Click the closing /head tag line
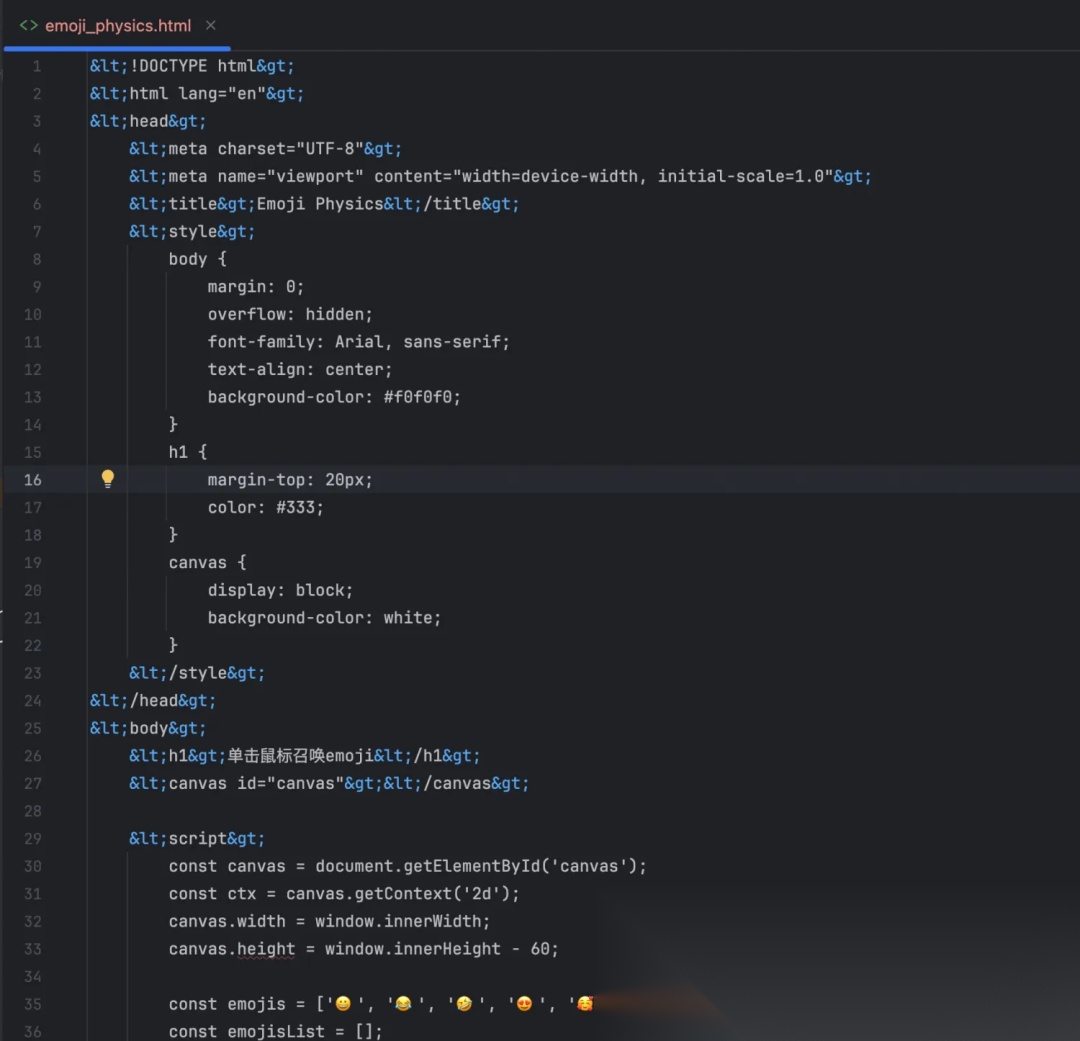1080x1041 pixels. 153,701
